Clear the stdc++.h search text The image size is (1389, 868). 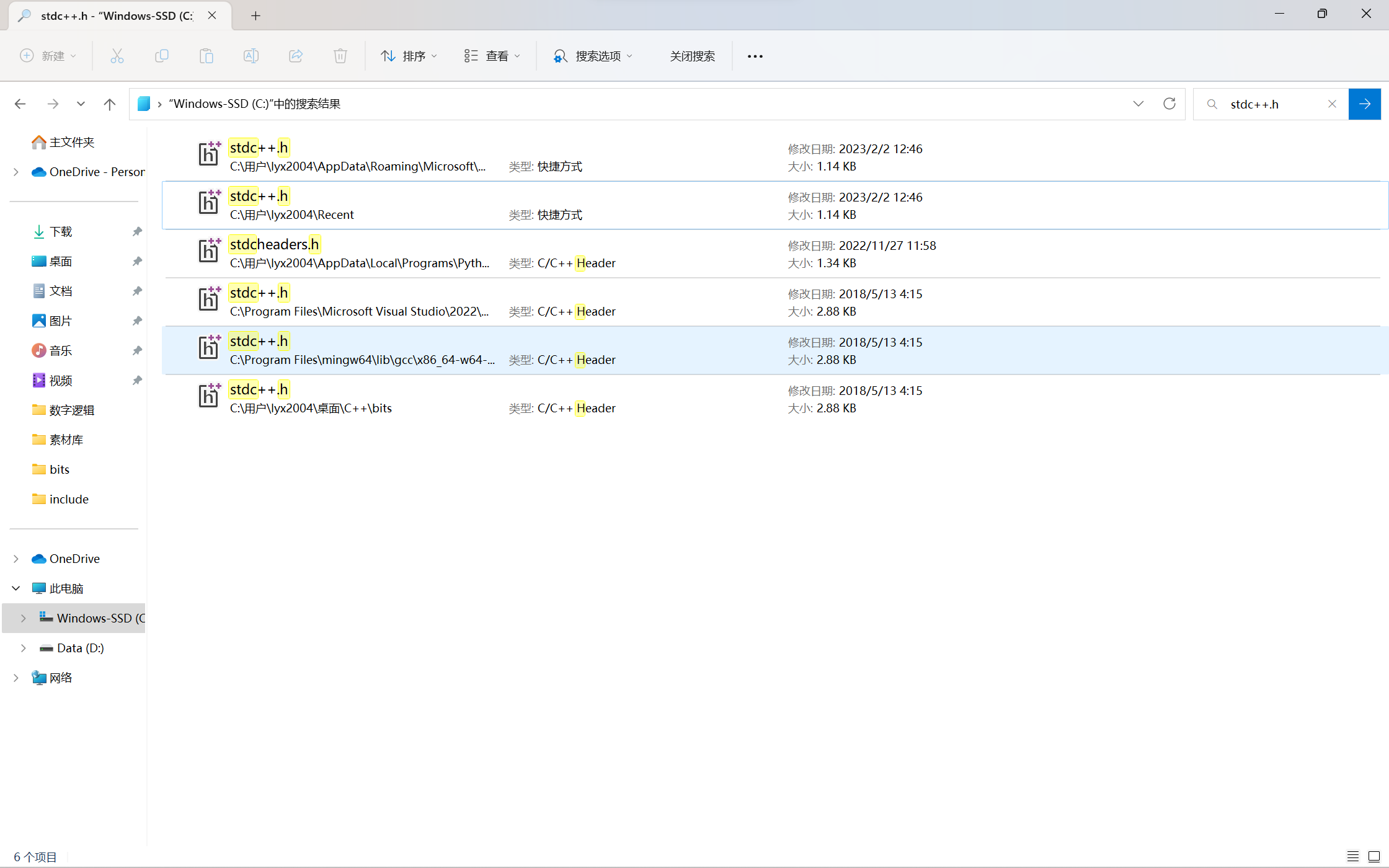1332,104
